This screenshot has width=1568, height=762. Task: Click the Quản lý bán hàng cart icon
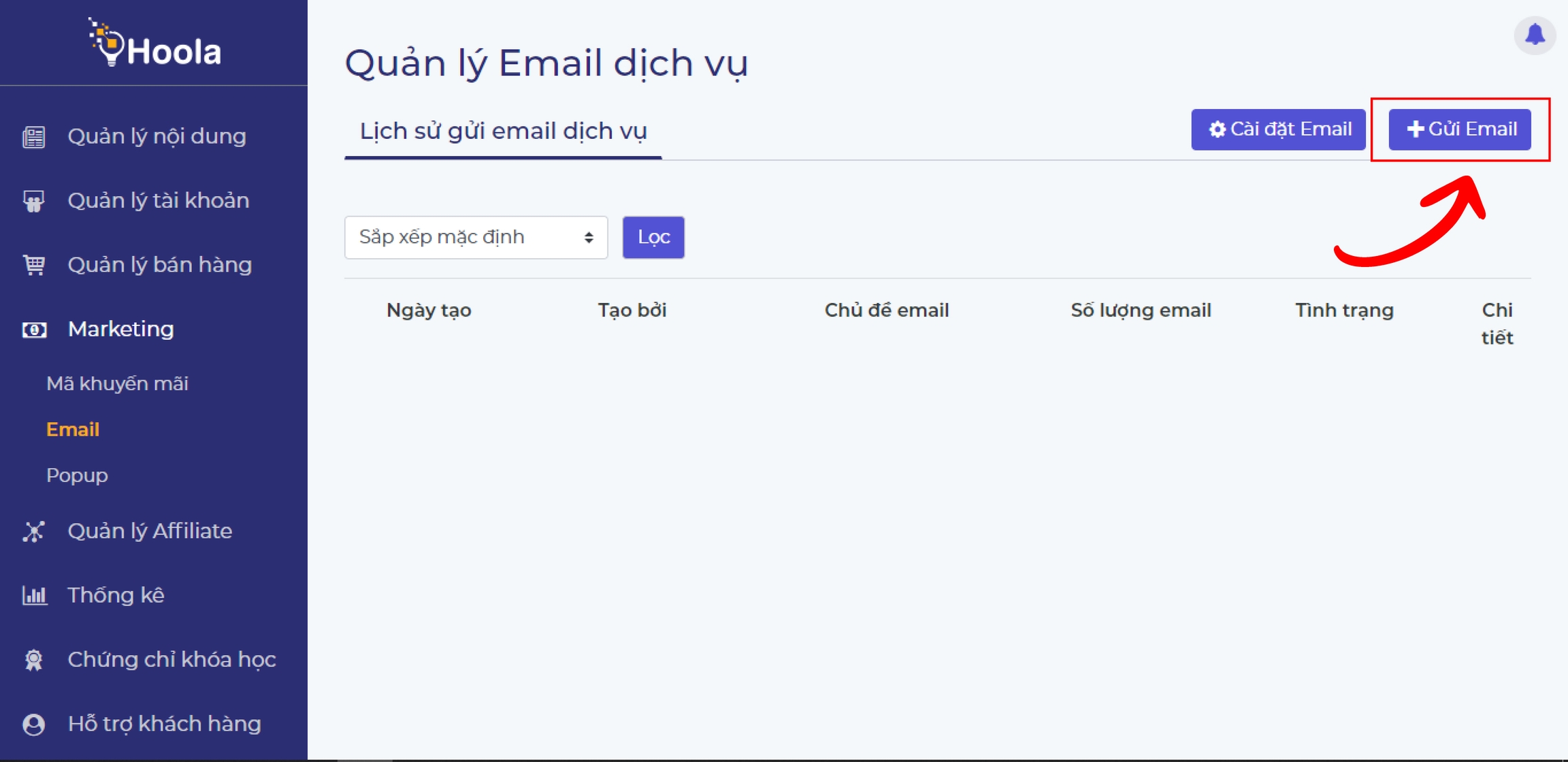[x=34, y=265]
